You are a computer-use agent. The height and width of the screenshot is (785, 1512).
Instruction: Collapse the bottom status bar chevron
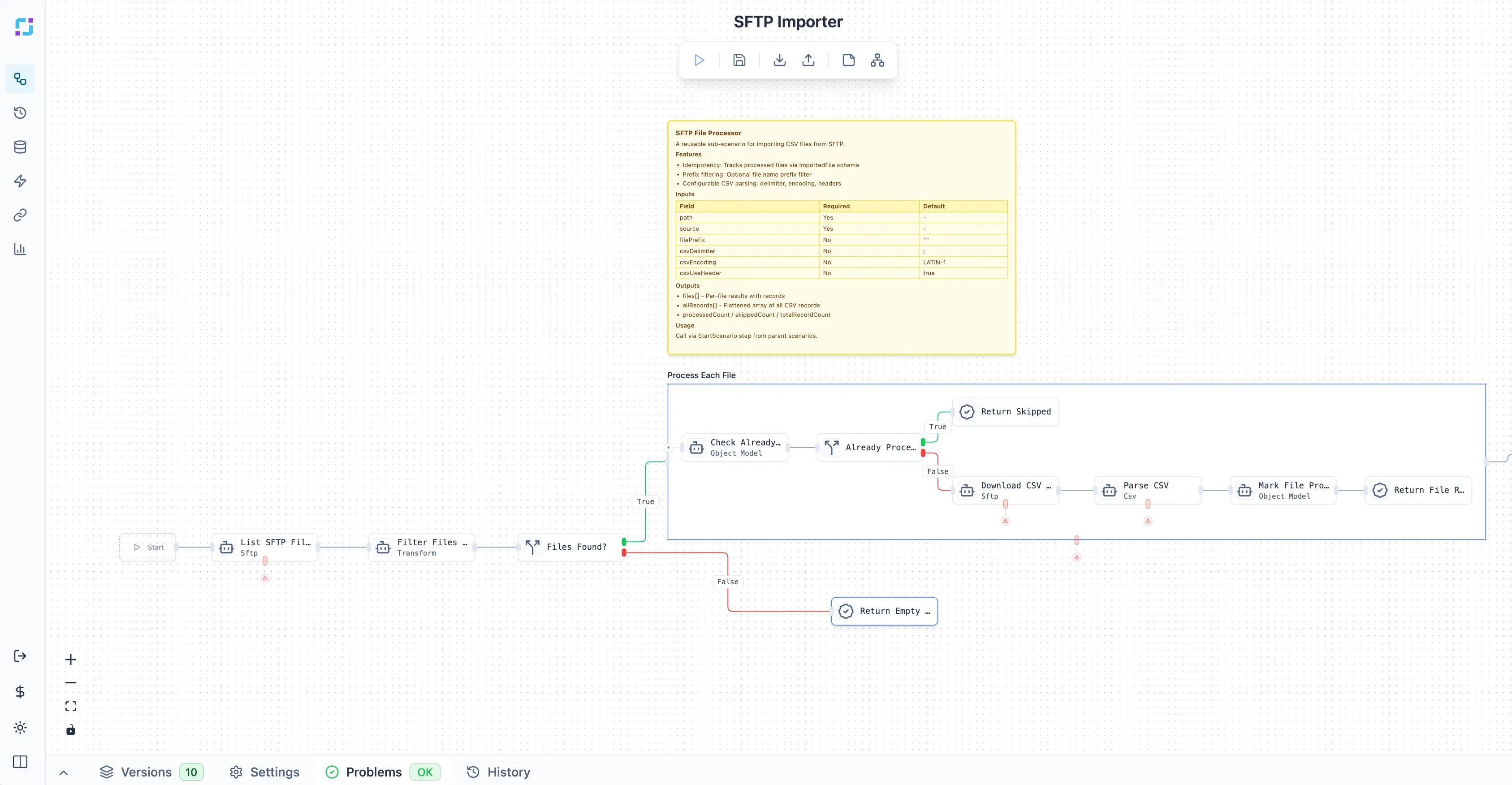pyautogui.click(x=63, y=772)
